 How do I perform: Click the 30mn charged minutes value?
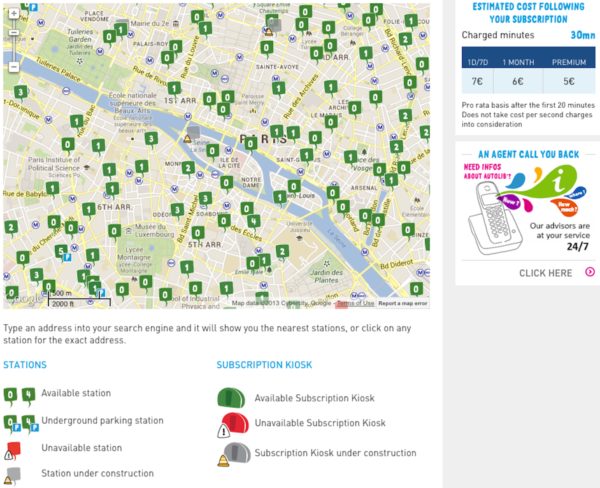click(x=583, y=35)
